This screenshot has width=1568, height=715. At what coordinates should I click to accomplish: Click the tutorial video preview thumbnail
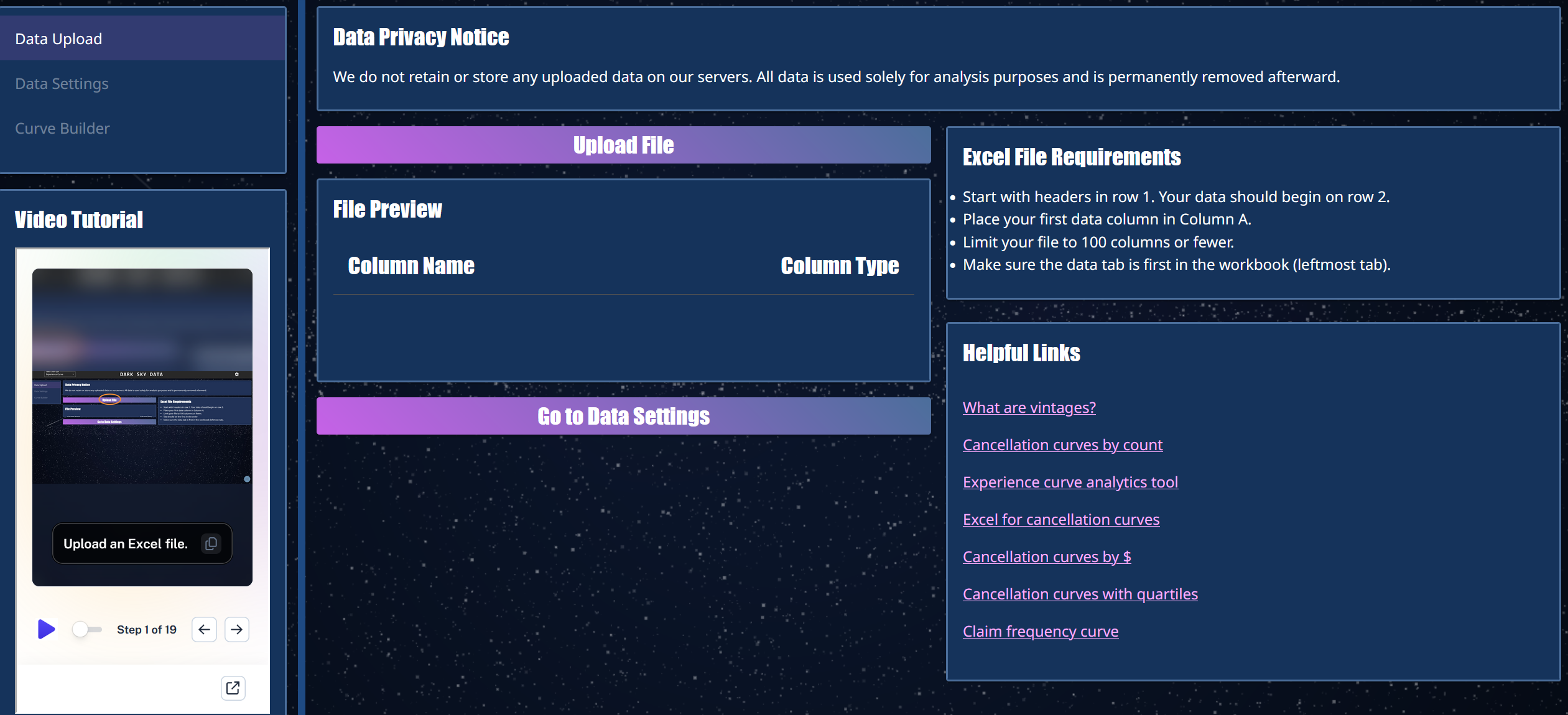142,398
